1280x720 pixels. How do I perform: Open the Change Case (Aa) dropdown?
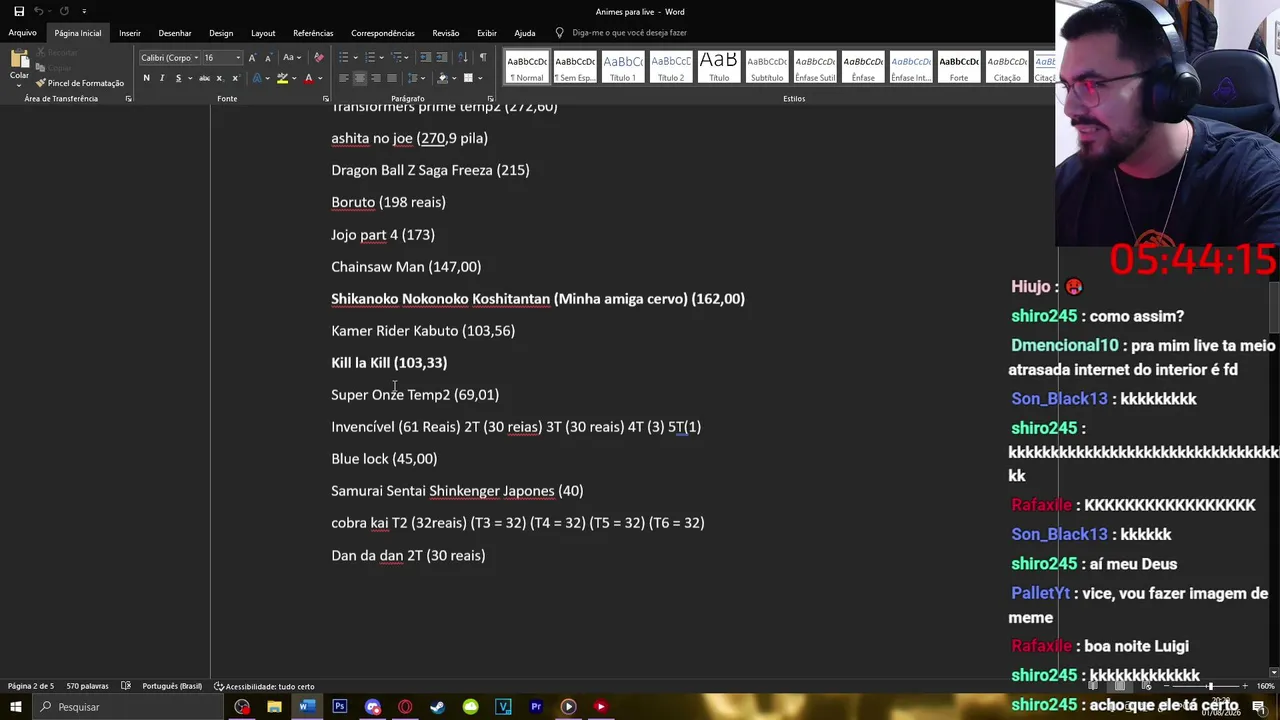point(292,57)
